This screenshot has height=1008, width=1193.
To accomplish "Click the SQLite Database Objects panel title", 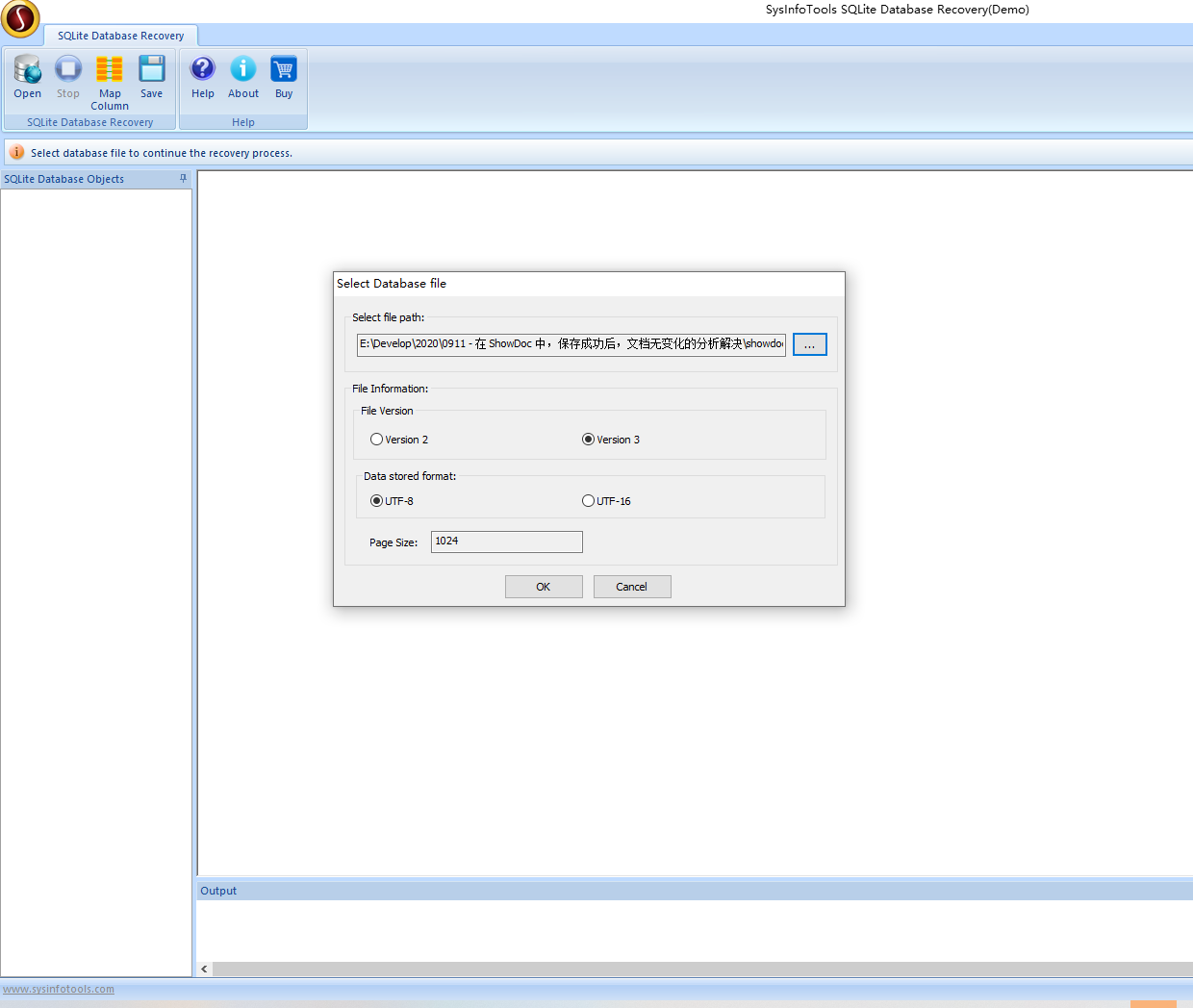I will point(64,179).
